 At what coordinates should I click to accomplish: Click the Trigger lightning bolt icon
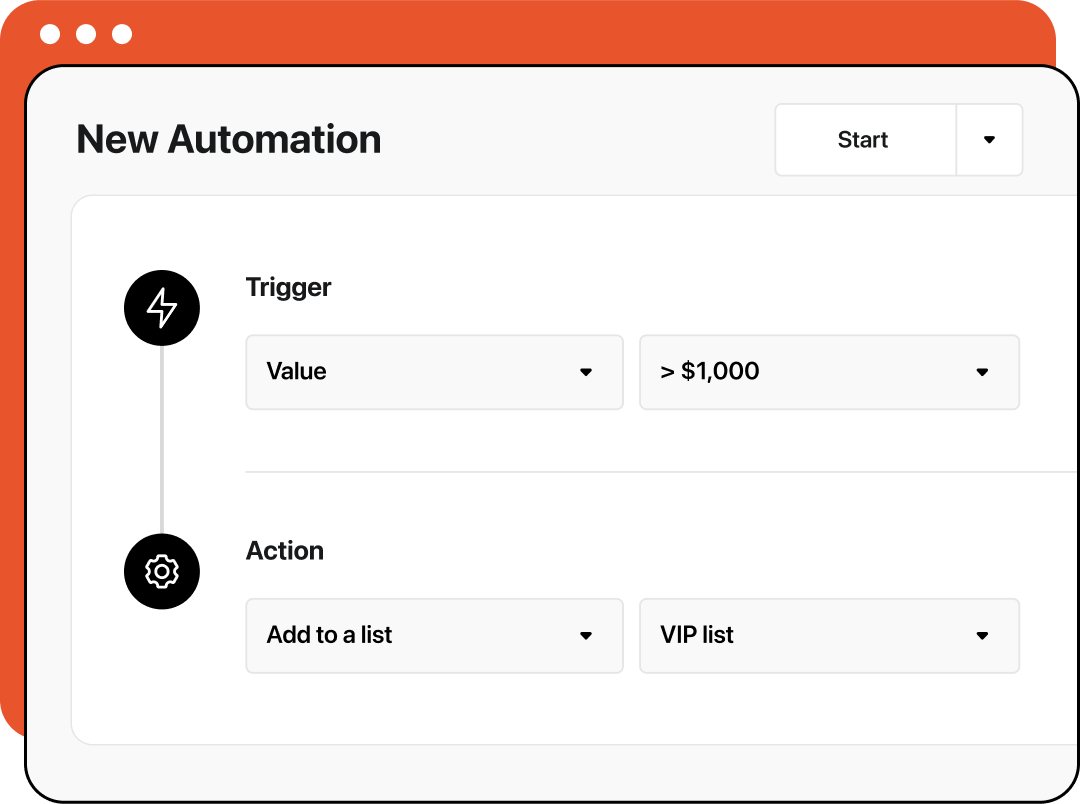click(x=162, y=309)
